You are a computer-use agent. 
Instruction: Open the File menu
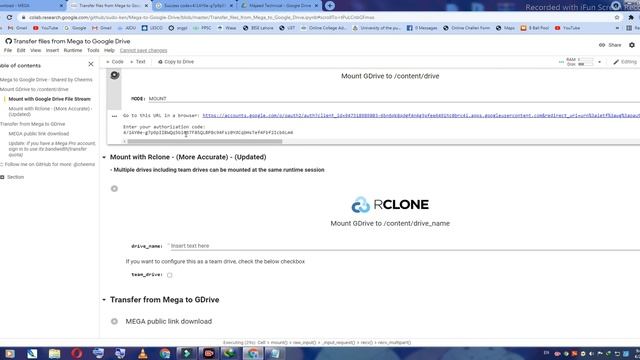tap(8, 50)
